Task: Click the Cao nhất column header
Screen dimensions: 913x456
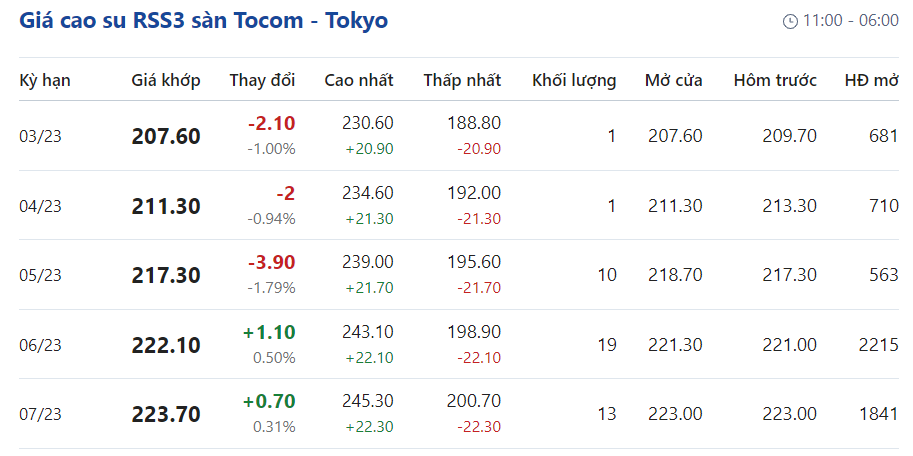Action: pyautogui.click(x=359, y=80)
